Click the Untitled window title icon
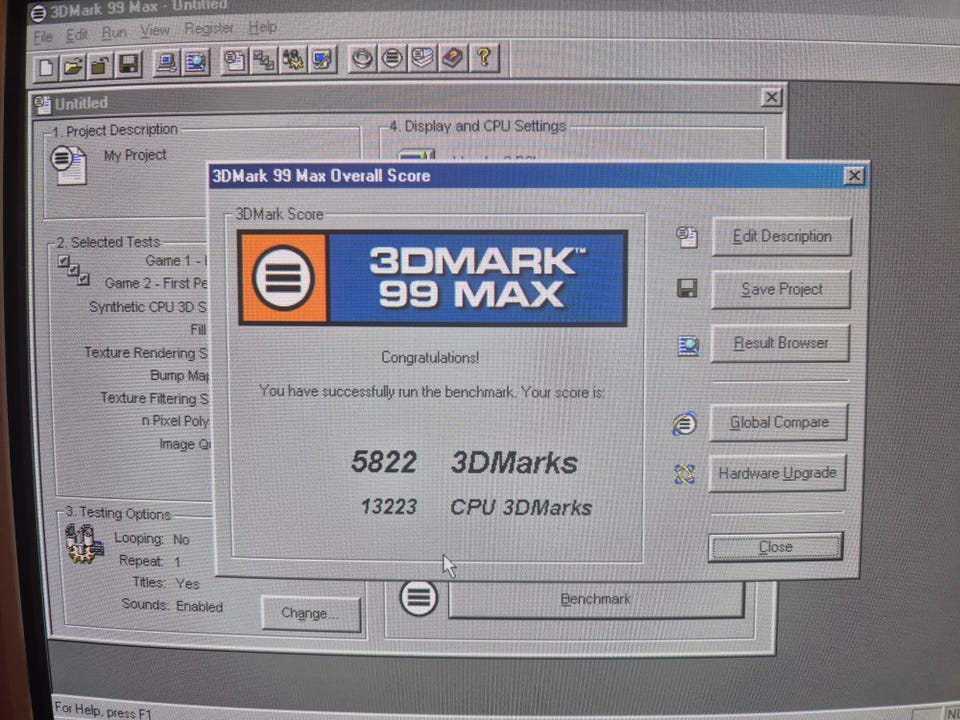Image resolution: width=960 pixels, height=720 pixels. click(x=42, y=105)
